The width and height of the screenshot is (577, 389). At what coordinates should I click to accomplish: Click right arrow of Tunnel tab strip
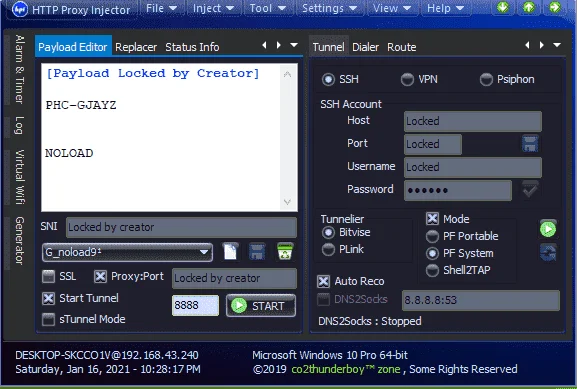pyautogui.click(x=542, y=45)
